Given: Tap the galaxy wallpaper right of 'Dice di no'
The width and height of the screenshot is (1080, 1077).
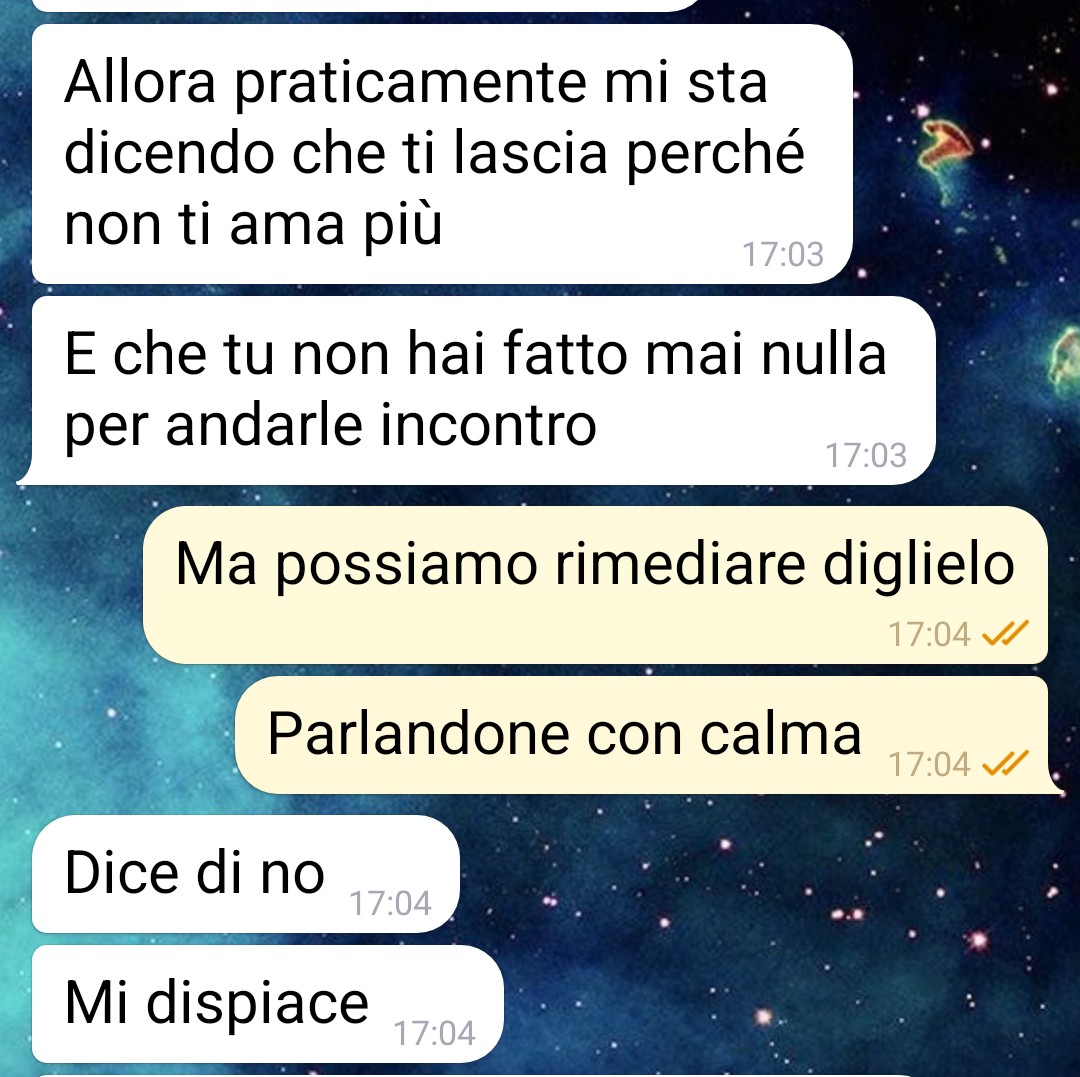Looking at the screenshot, I should click(758, 875).
